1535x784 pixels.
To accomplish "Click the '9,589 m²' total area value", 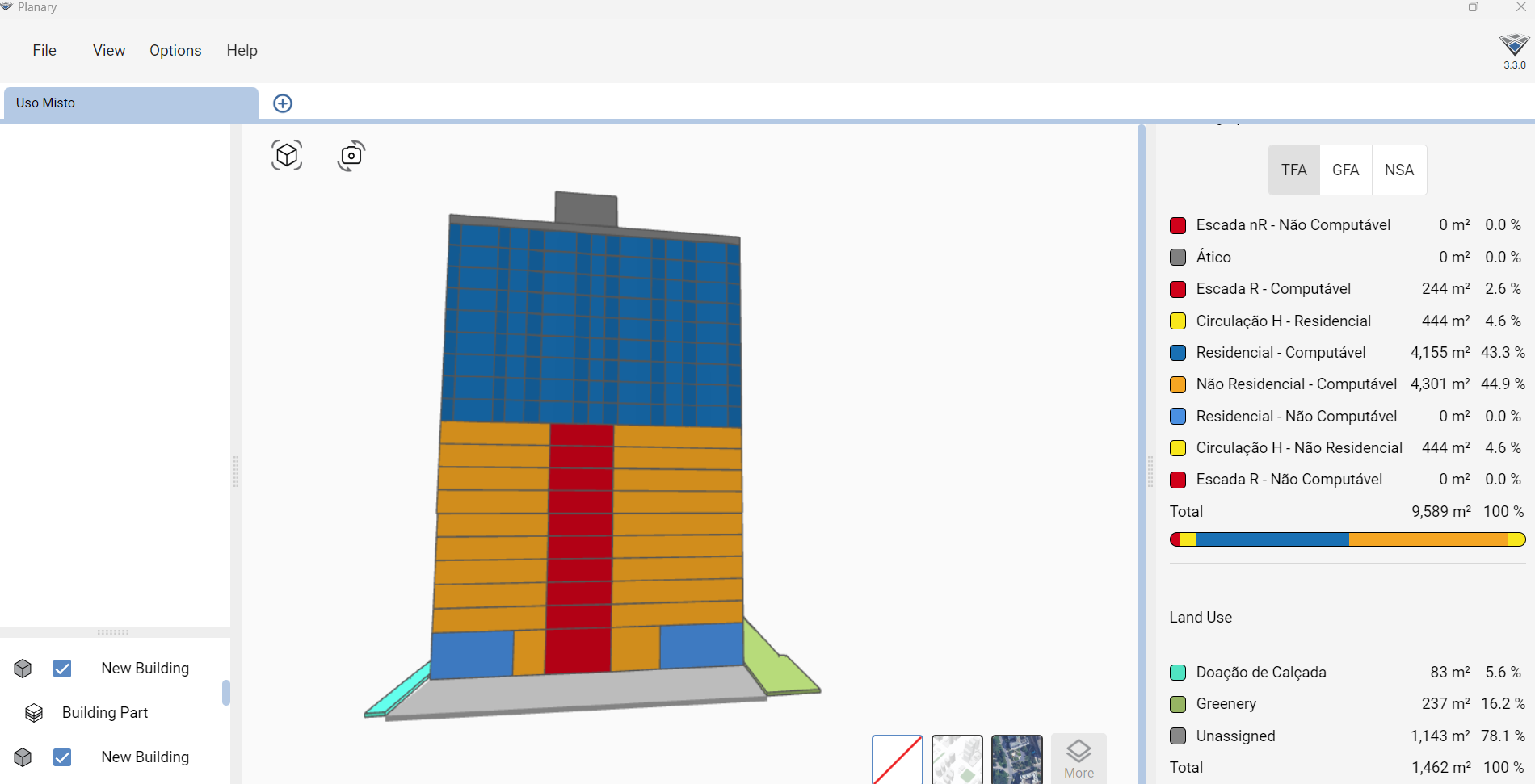I will point(1441,512).
